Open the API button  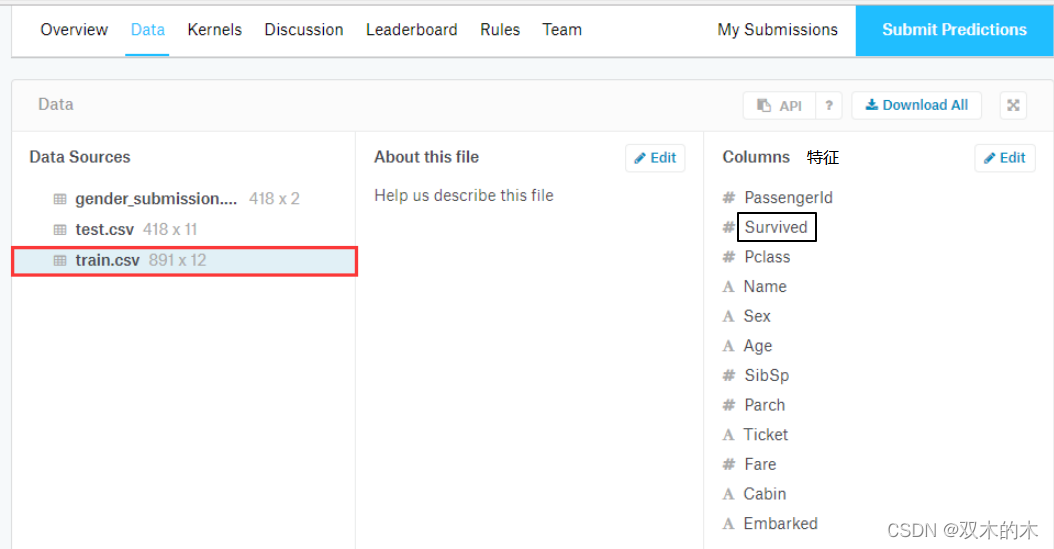point(779,105)
